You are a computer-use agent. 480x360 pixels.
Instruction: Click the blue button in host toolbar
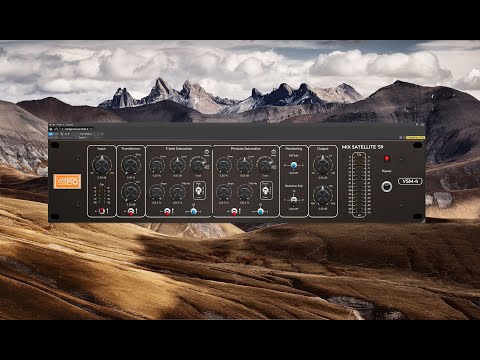click(51, 134)
